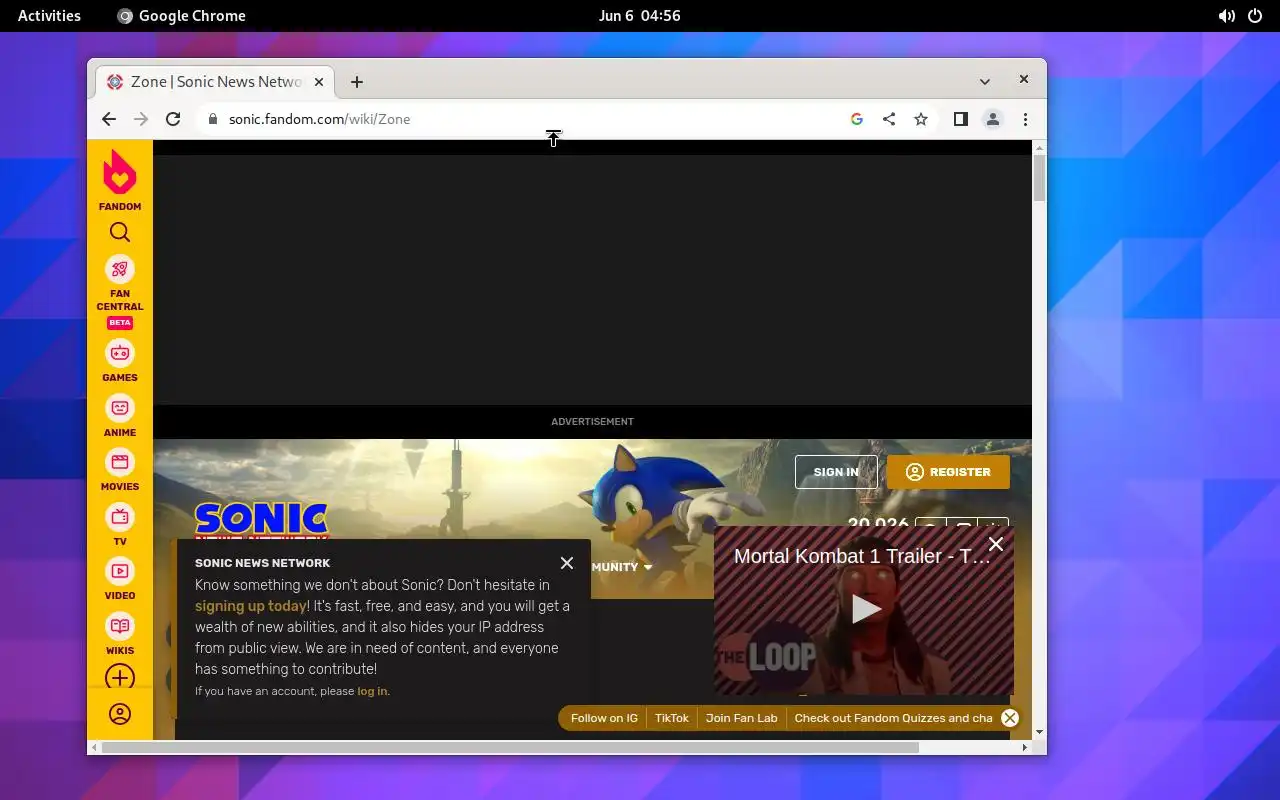Open Fan Central rocket icon

(120, 269)
